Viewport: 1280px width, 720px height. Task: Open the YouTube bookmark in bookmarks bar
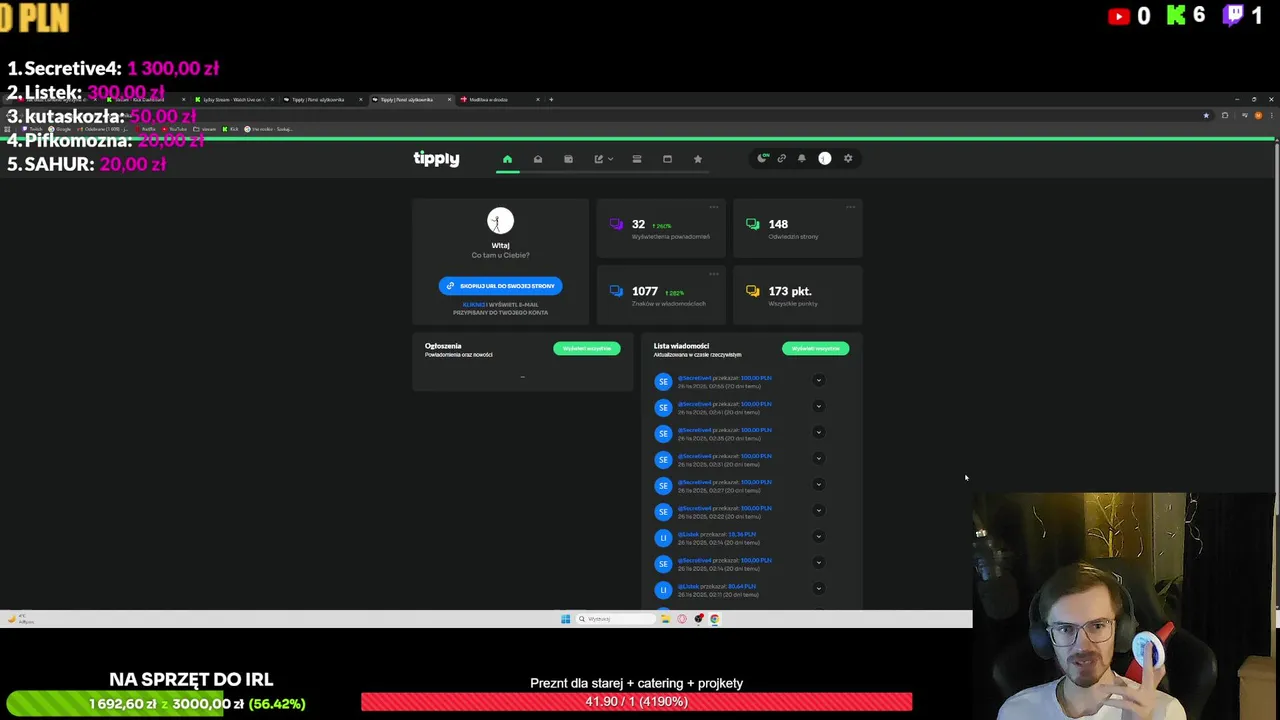[174, 129]
